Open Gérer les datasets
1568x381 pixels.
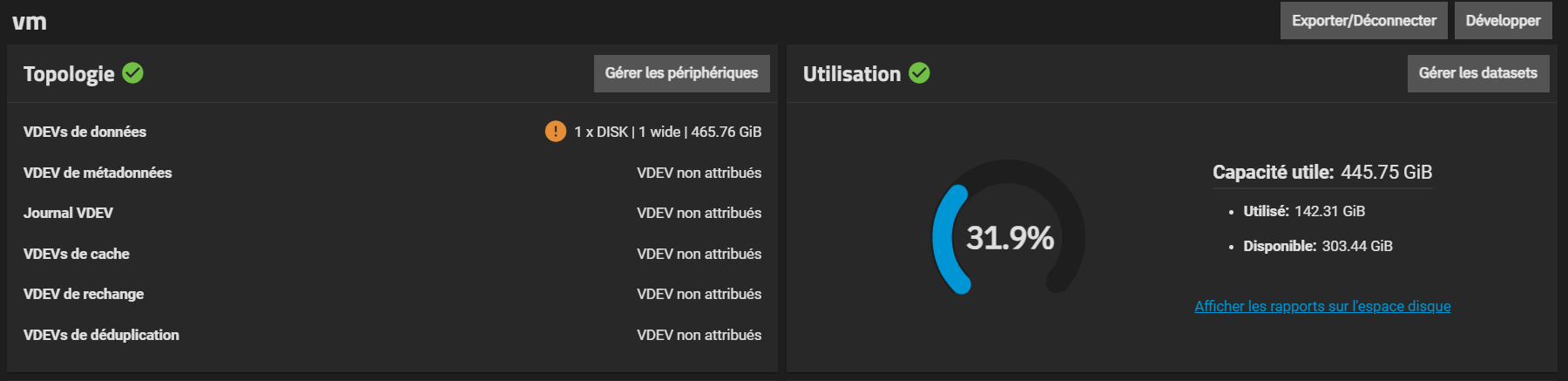pos(1477,73)
